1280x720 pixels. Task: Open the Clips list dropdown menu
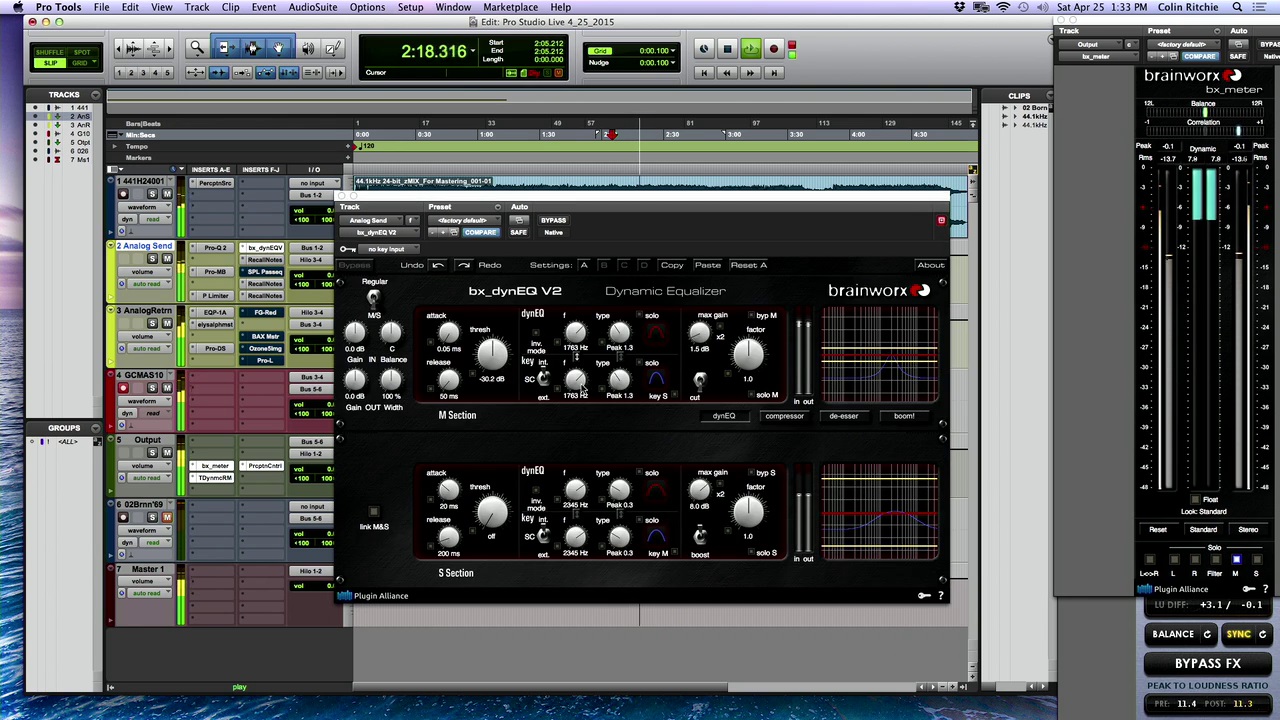[x=1048, y=95]
